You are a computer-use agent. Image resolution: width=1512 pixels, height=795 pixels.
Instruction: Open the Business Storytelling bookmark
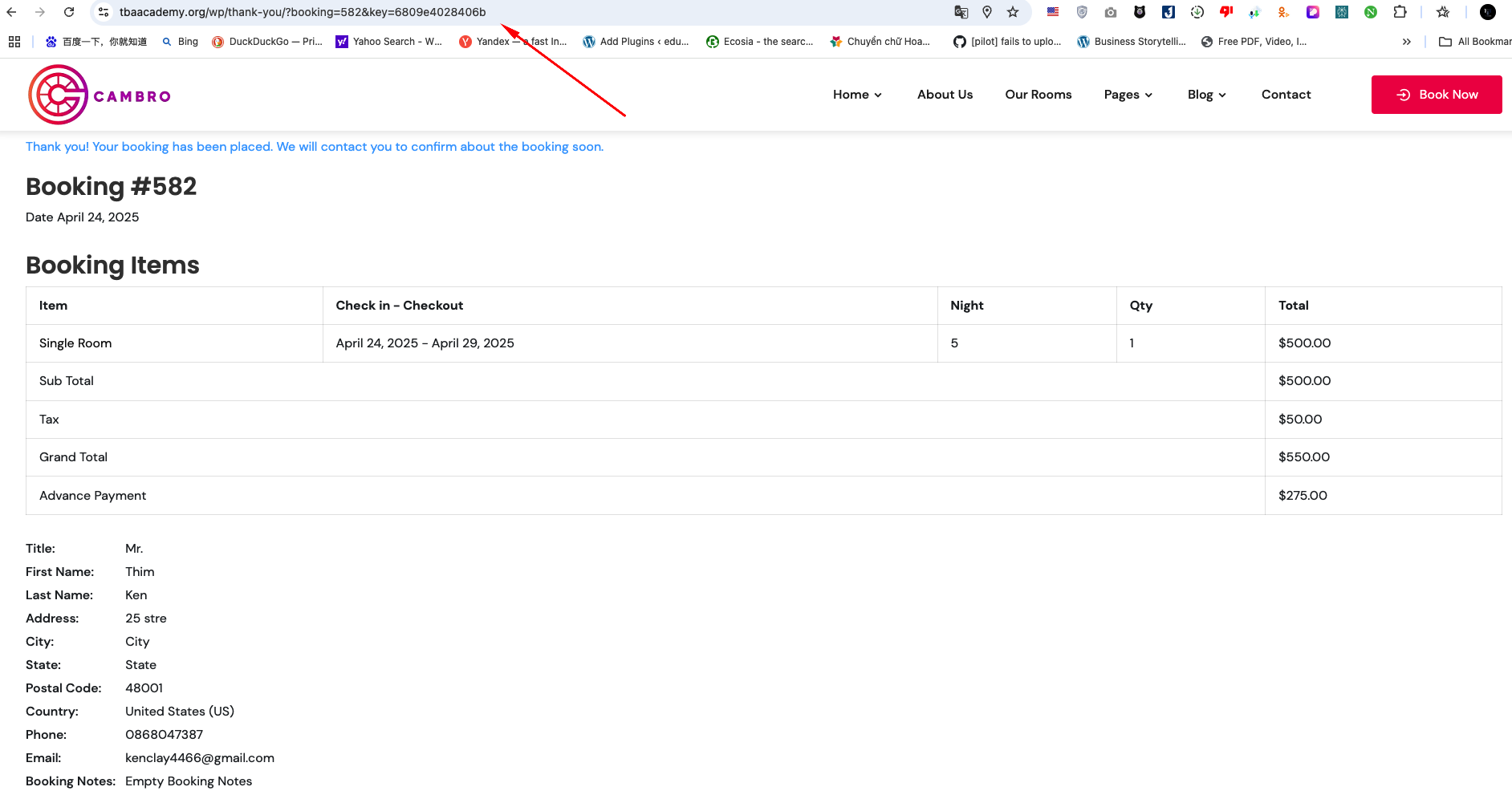(x=1132, y=42)
